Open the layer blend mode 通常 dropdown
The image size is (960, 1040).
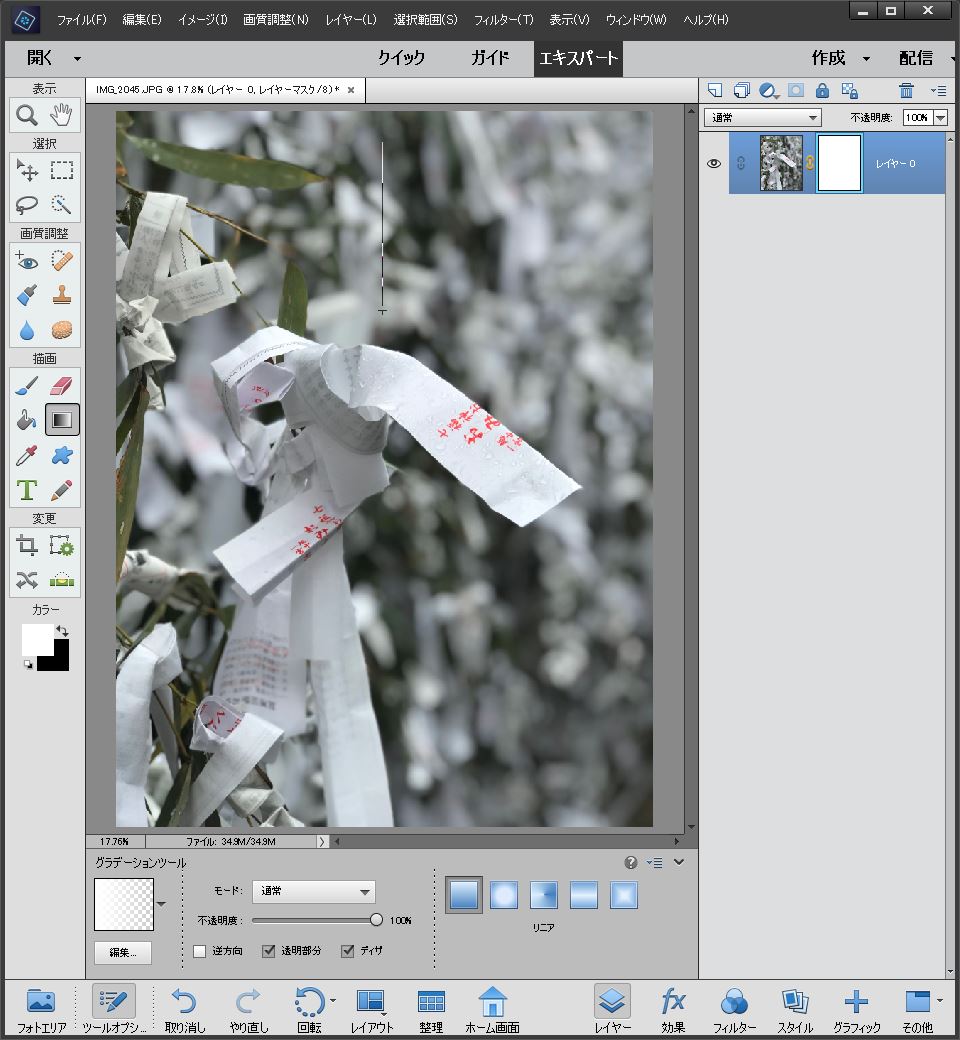(763, 118)
